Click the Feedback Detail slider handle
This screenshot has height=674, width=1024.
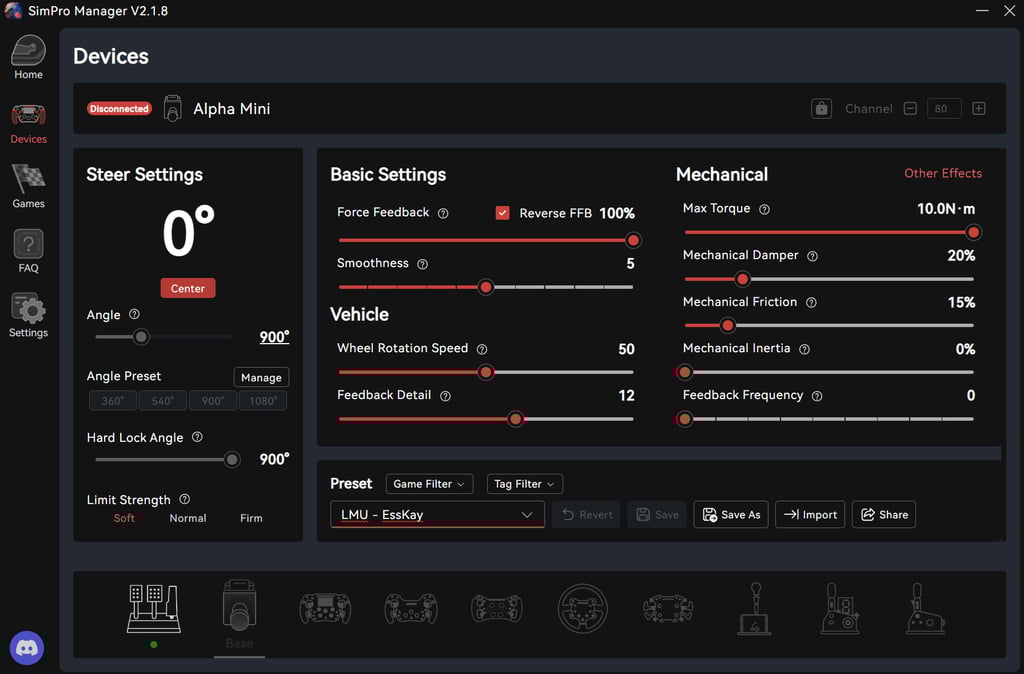515,419
